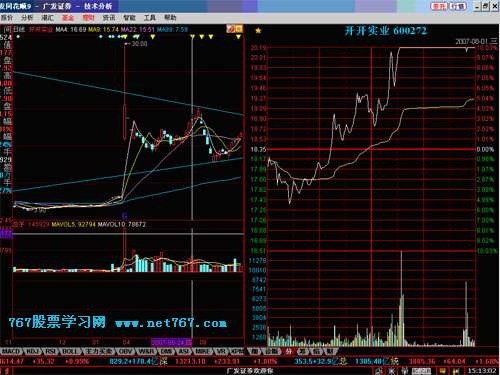This screenshot has width=500, height=375.
Task: Select the 主力买卖 indicator tab
Action: [x=98, y=351]
